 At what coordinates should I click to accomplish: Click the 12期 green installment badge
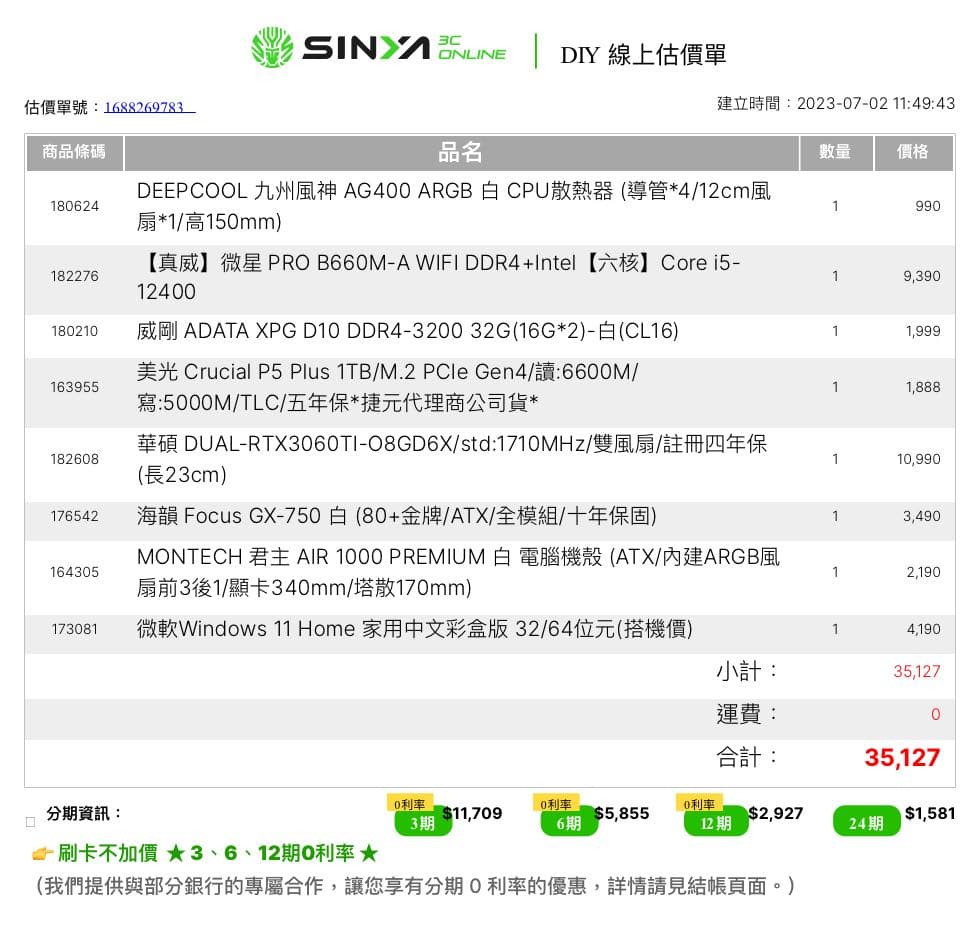tap(715, 823)
